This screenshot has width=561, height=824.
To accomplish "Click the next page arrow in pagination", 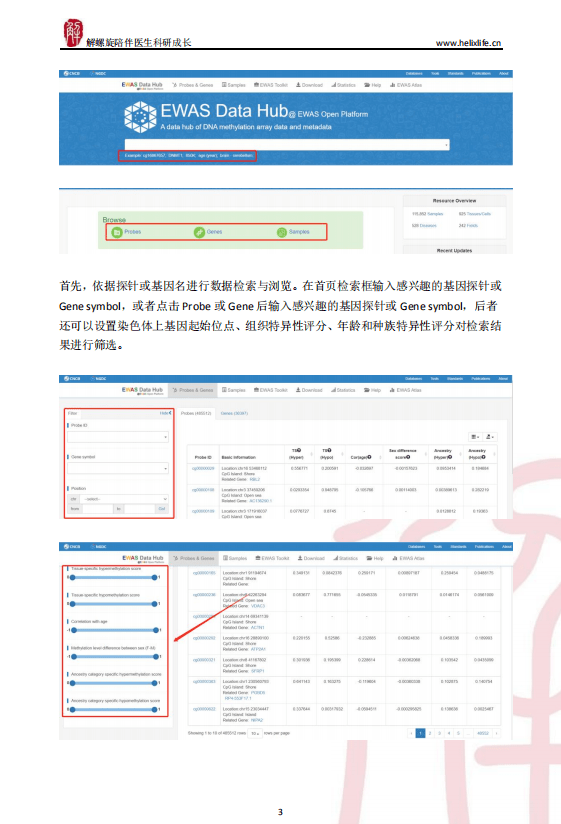I will coord(496,733).
